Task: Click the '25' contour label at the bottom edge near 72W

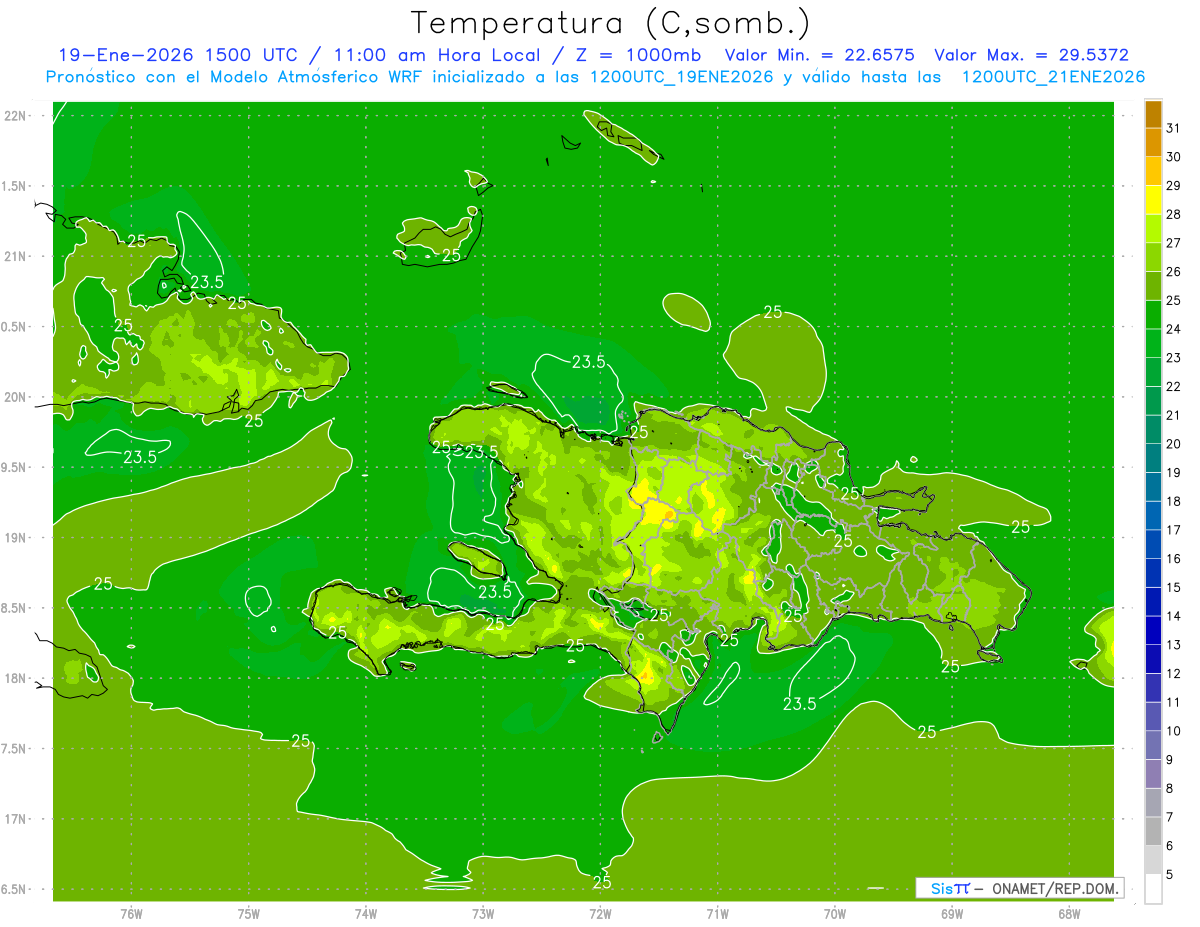Action: 602,882
